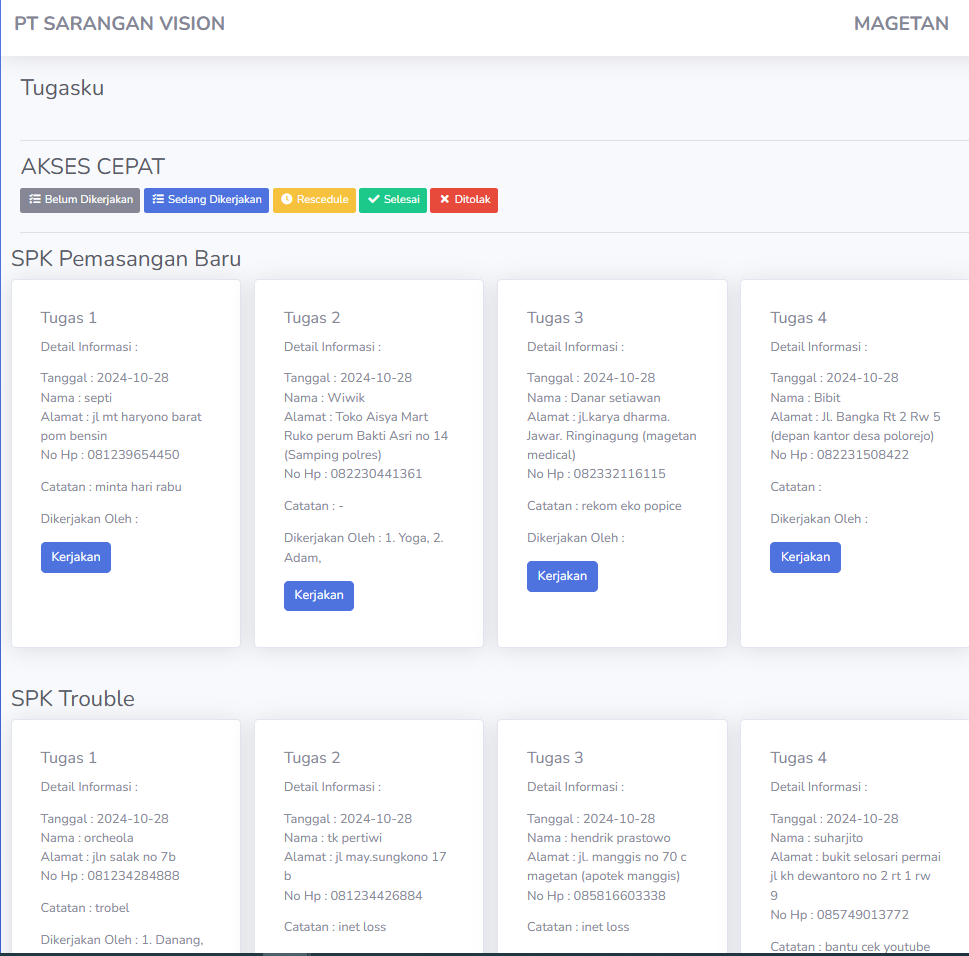Viewport: 969px width, 956px height.
Task: Select phone number 085749013772
Action: 863,915
